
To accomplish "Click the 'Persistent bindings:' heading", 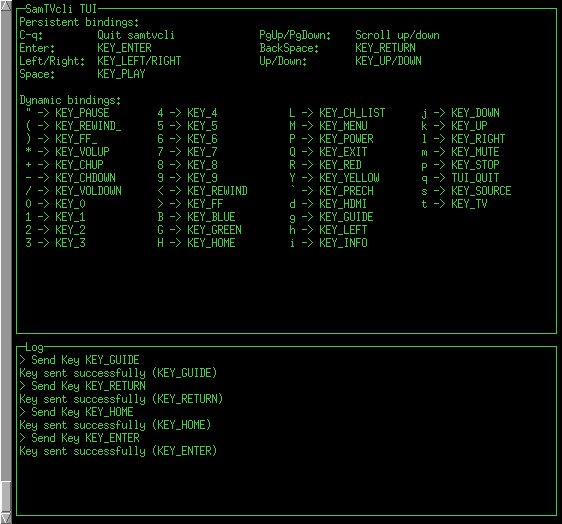I will (x=79, y=22).
